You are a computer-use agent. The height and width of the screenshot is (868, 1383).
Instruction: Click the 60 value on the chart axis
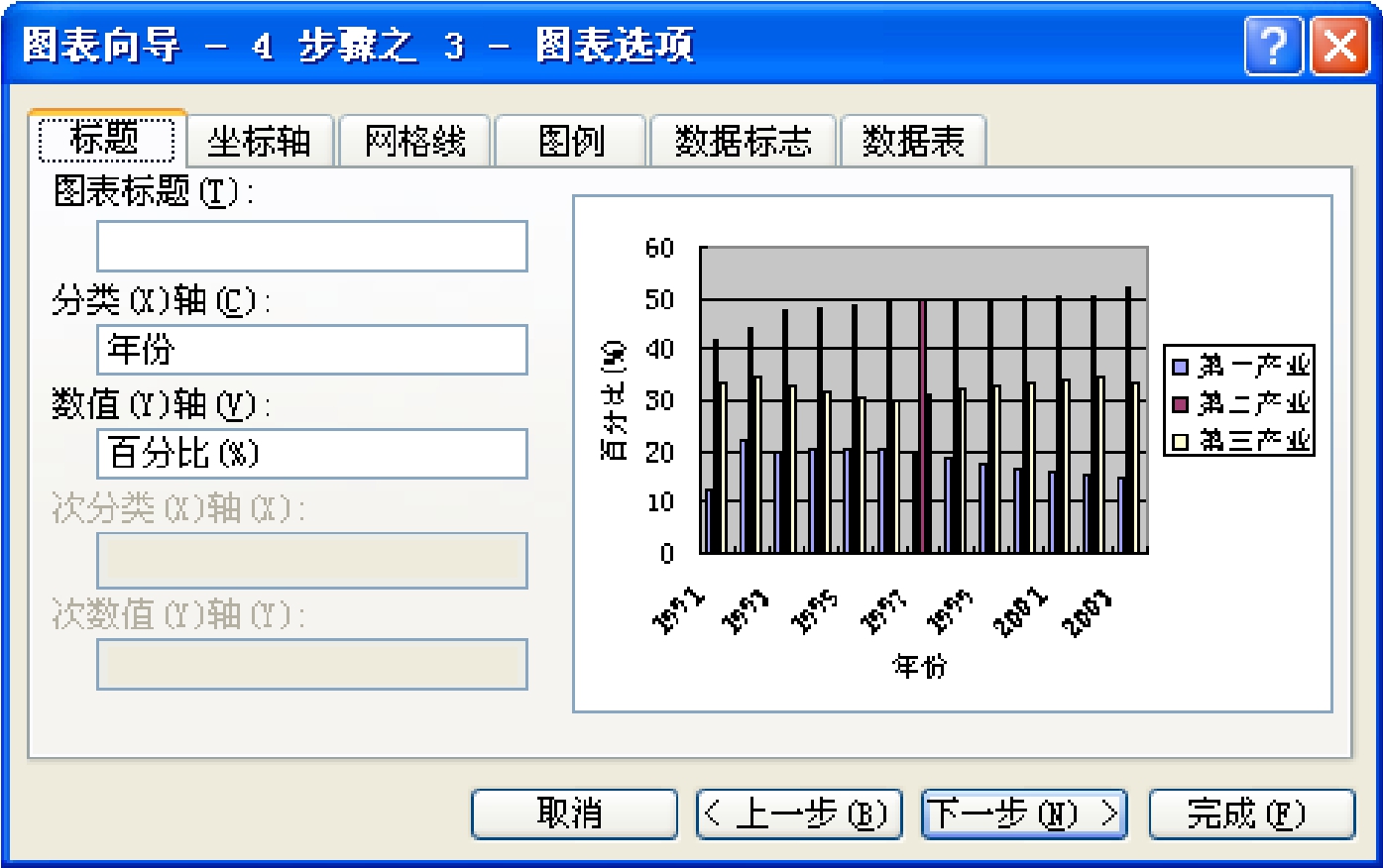(x=659, y=248)
